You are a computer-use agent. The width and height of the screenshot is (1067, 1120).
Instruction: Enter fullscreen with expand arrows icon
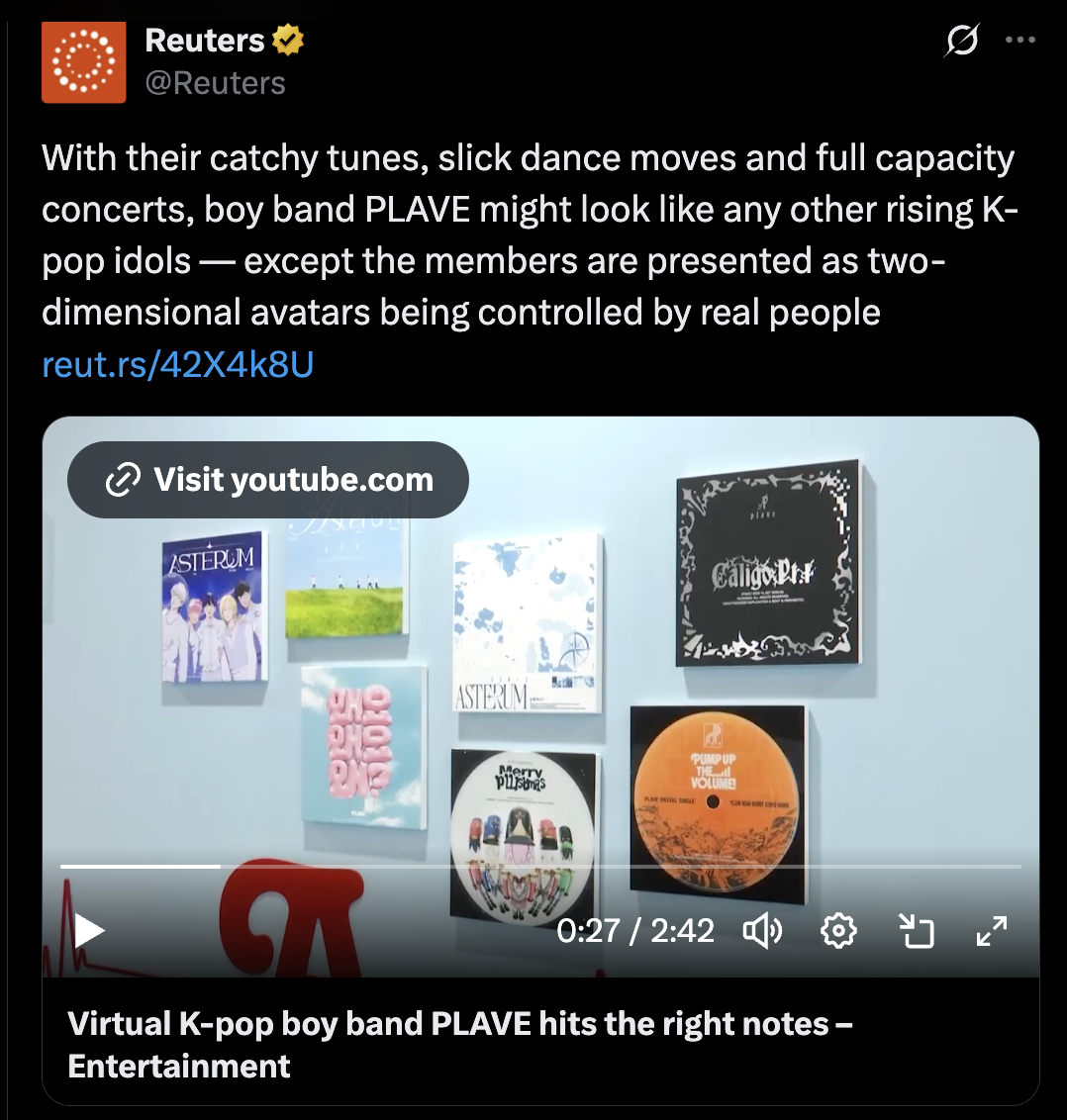coord(992,931)
